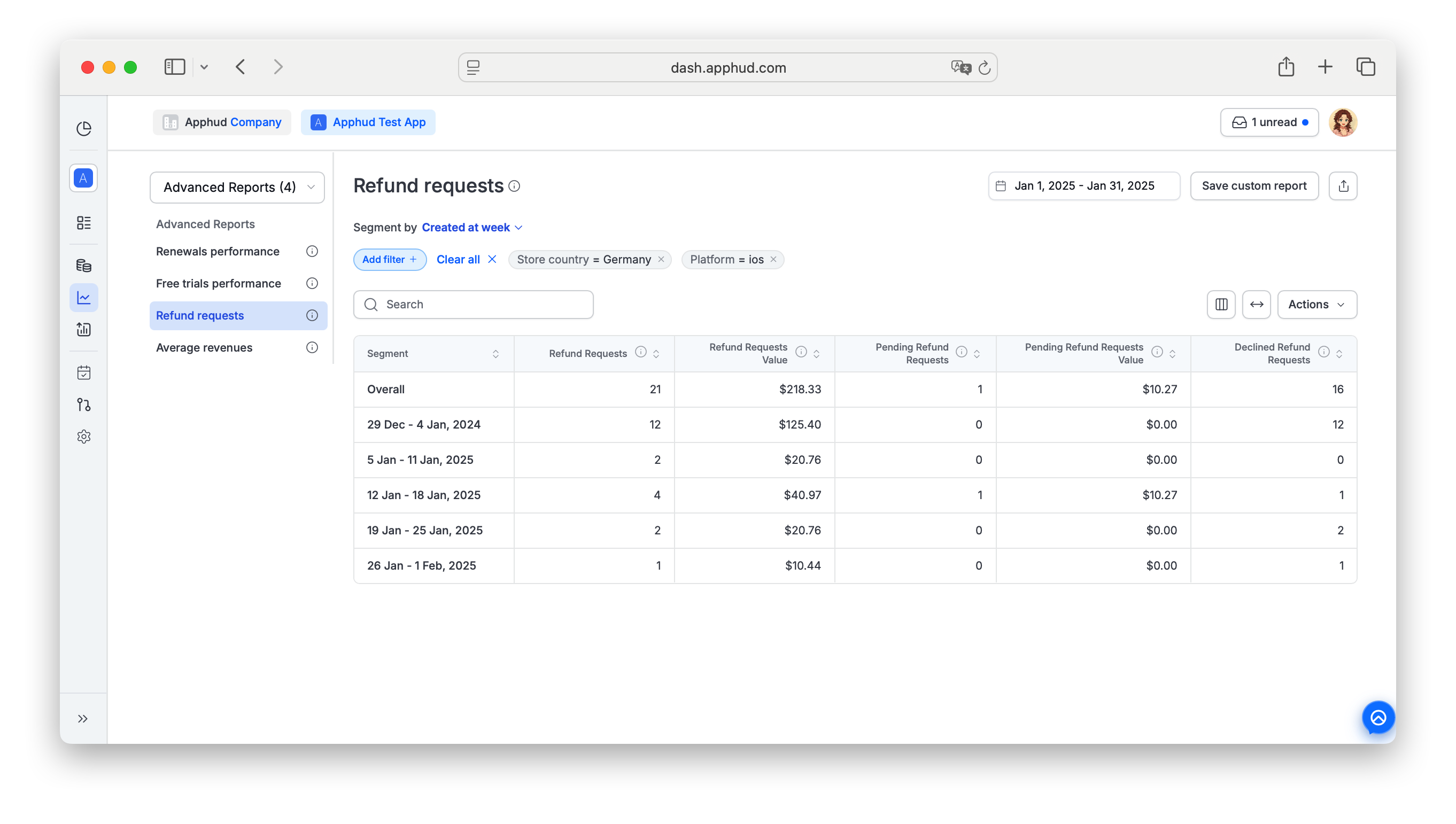This screenshot has height=824, width=1456.
Task: Sort table by Segment column
Action: (495, 354)
